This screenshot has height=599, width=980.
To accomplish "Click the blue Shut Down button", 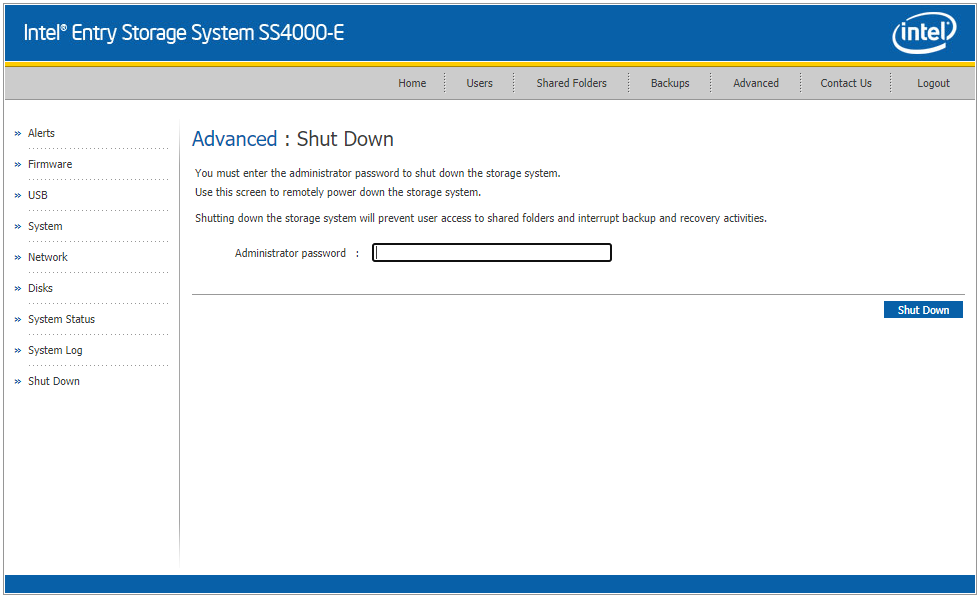I will 923,310.
